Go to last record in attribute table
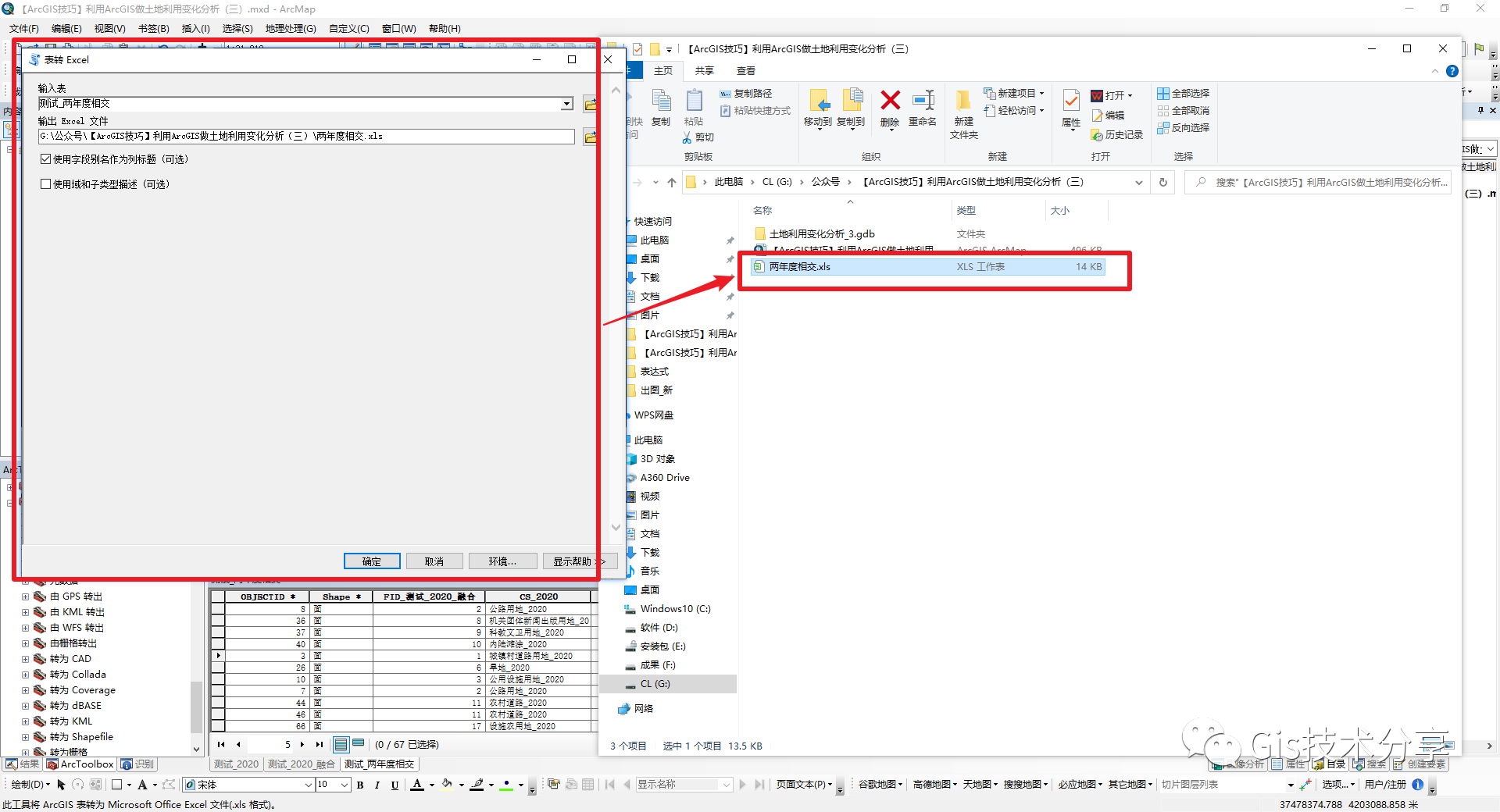The image size is (1500, 812). 319,744
